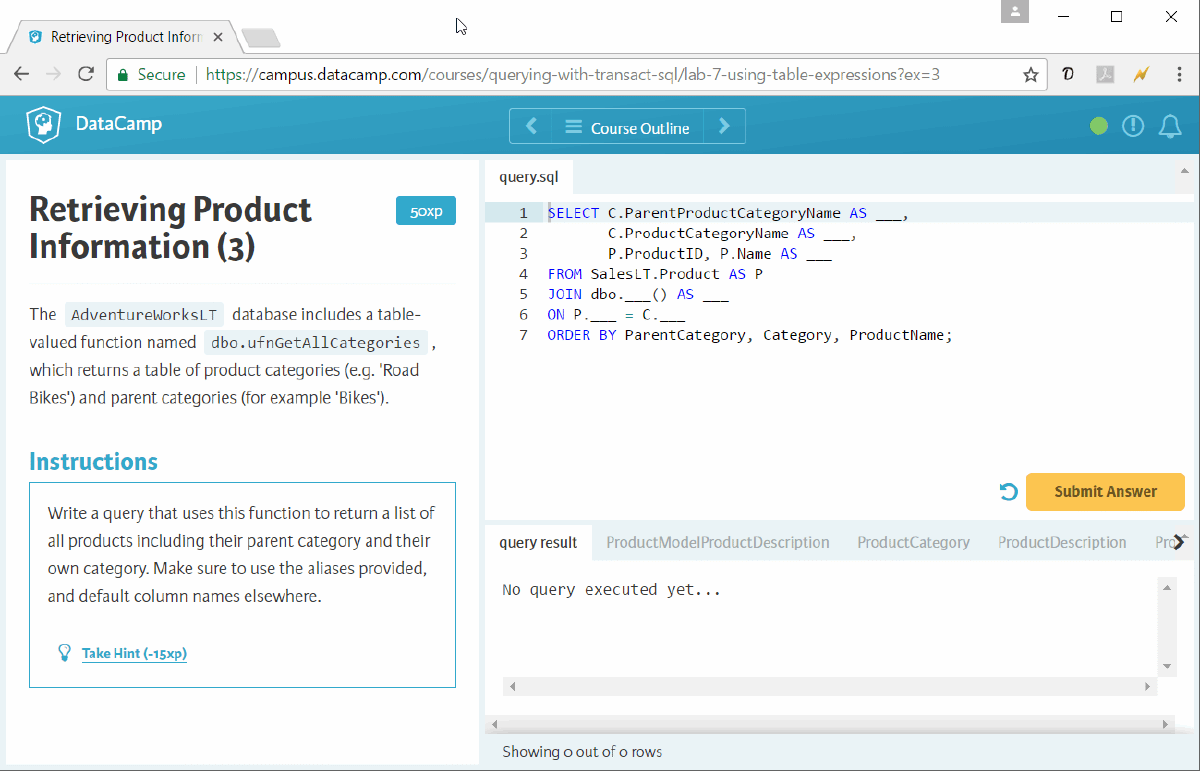
Task: Click the horizontal scrollbar under query results
Action: tap(829, 686)
